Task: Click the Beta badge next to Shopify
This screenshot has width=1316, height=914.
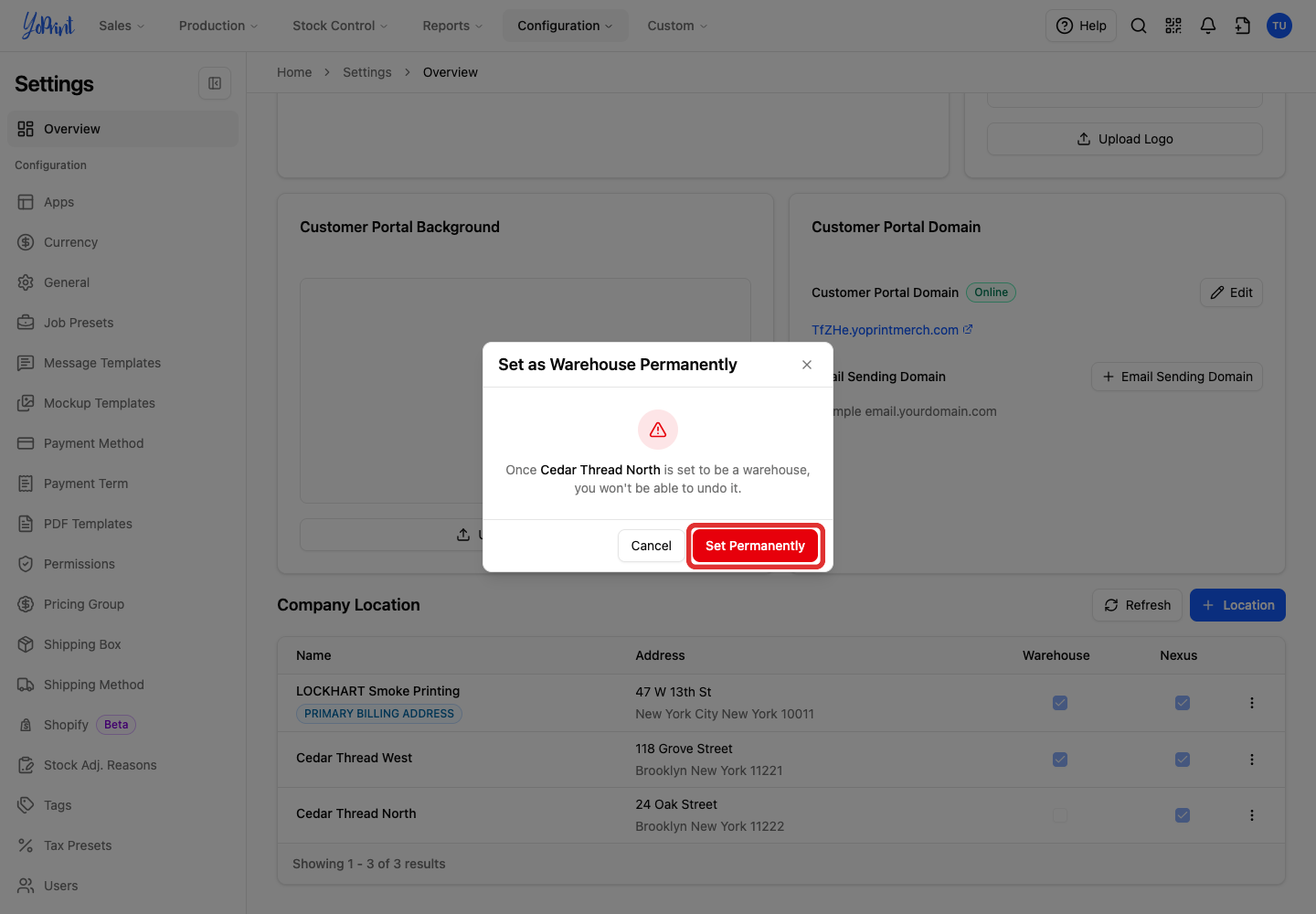Action: pyautogui.click(x=116, y=725)
